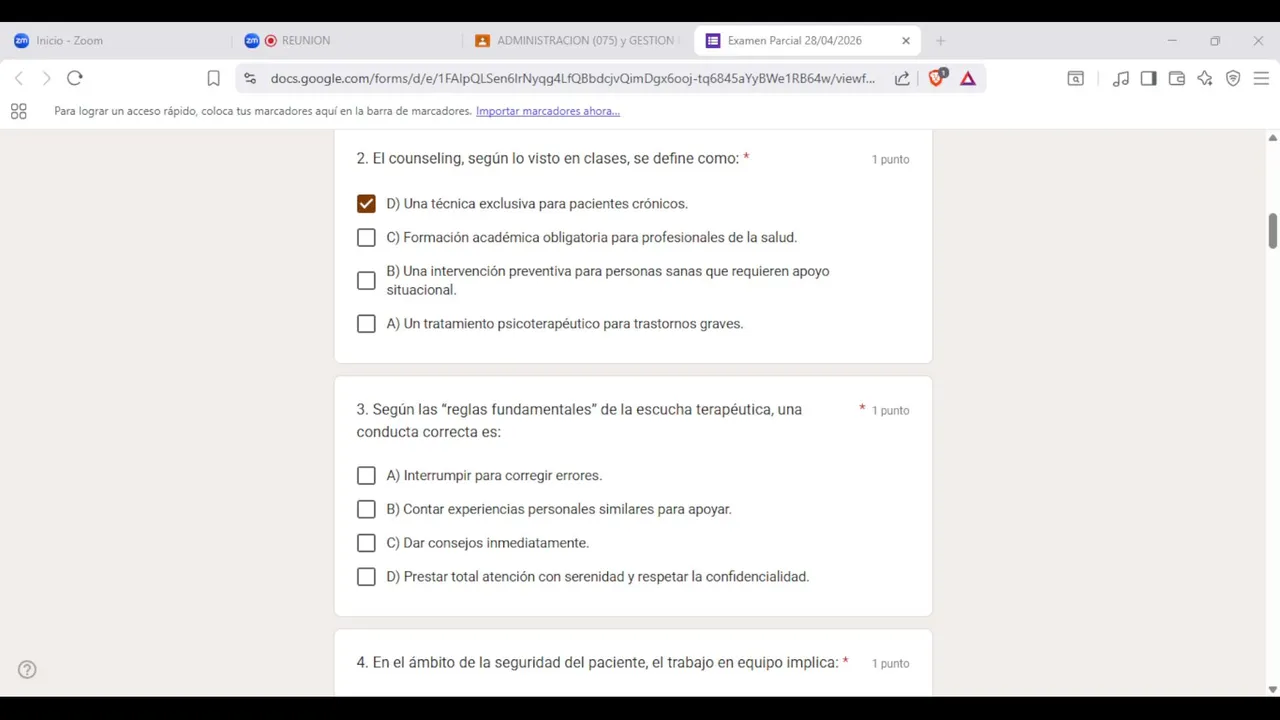Viewport: 1280px width, 720px height.
Task: Restore down the browser window
Action: point(1215,41)
